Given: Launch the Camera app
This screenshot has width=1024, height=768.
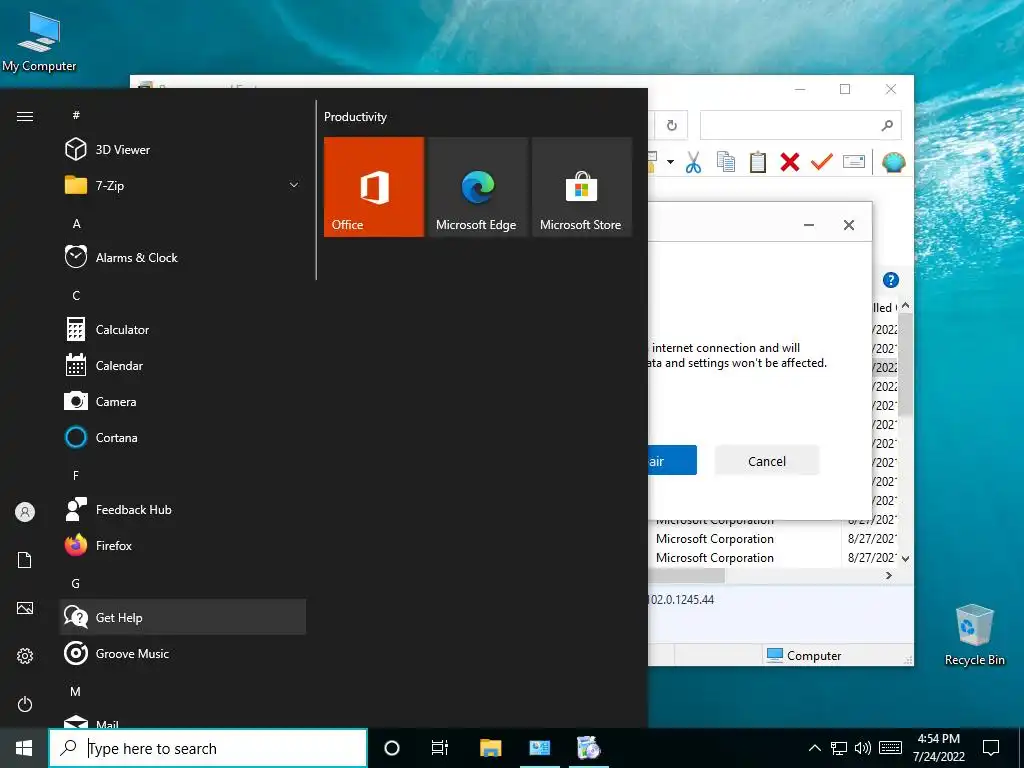Looking at the screenshot, I should click(183, 401).
